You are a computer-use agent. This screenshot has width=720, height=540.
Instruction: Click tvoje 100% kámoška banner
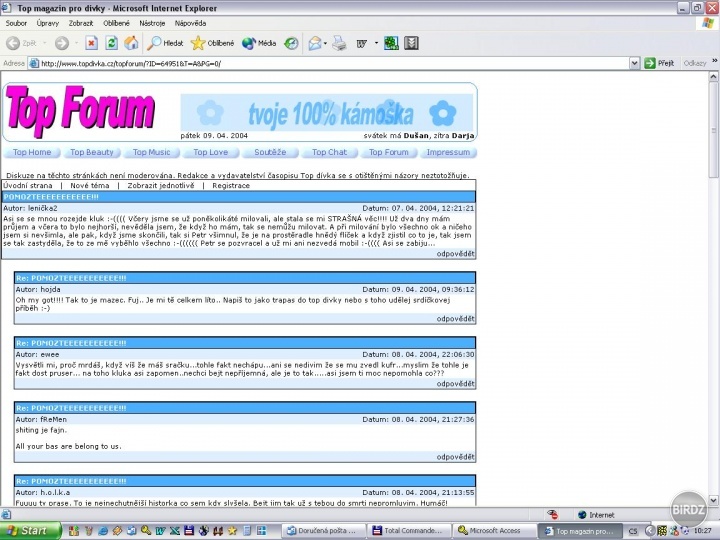tap(326, 113)
